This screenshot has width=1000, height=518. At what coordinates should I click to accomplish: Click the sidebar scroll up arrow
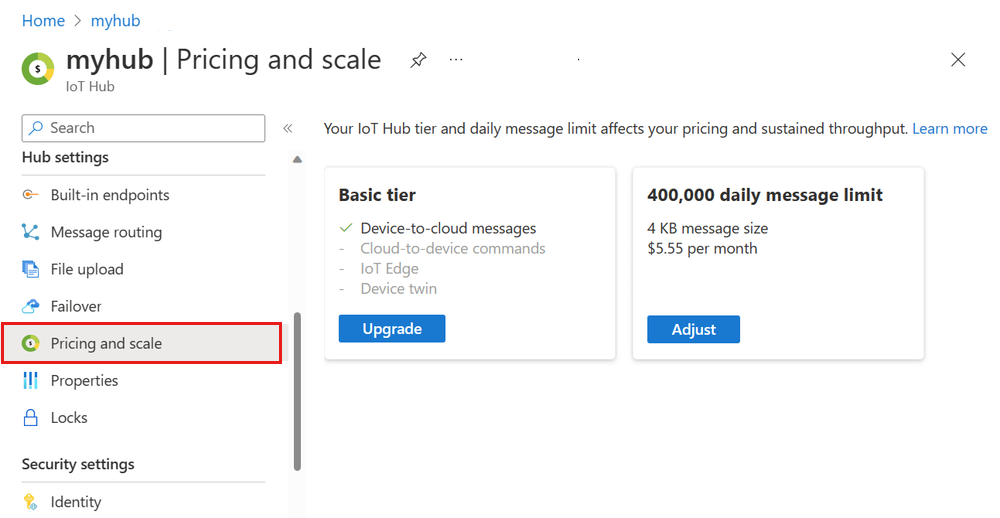point(297,159)
